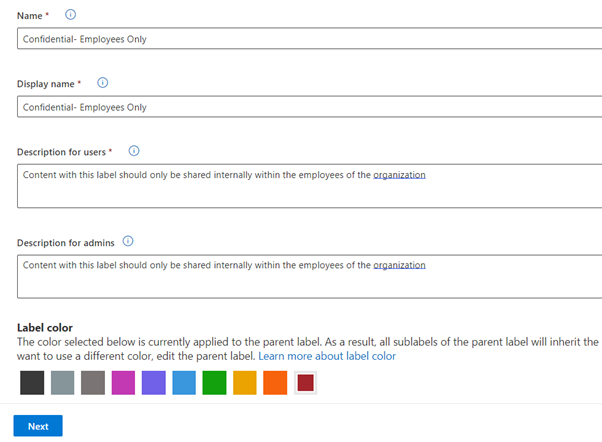The width and height of the screenshot is (602, 442).
Task: Focus the Display name input box
Action: (300, 107)
